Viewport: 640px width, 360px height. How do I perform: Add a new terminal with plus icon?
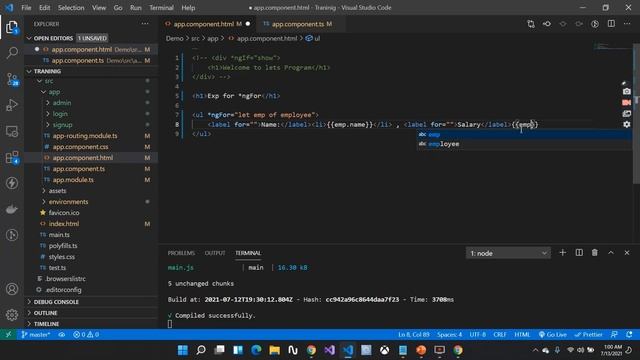pyautogui.click(x=562, y=253)
